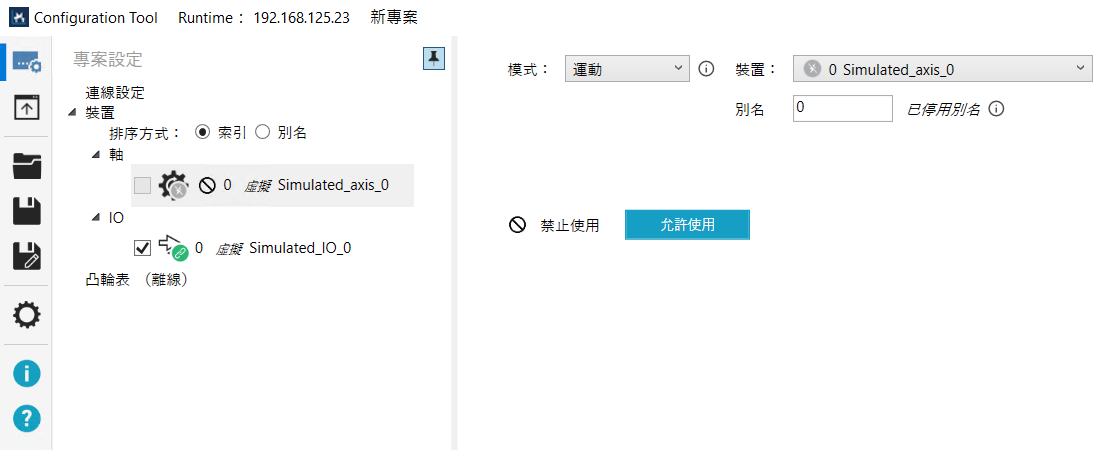Click the 允許使用 button
This screenshot has width=1105, height=450.
(x=687, y=225)
